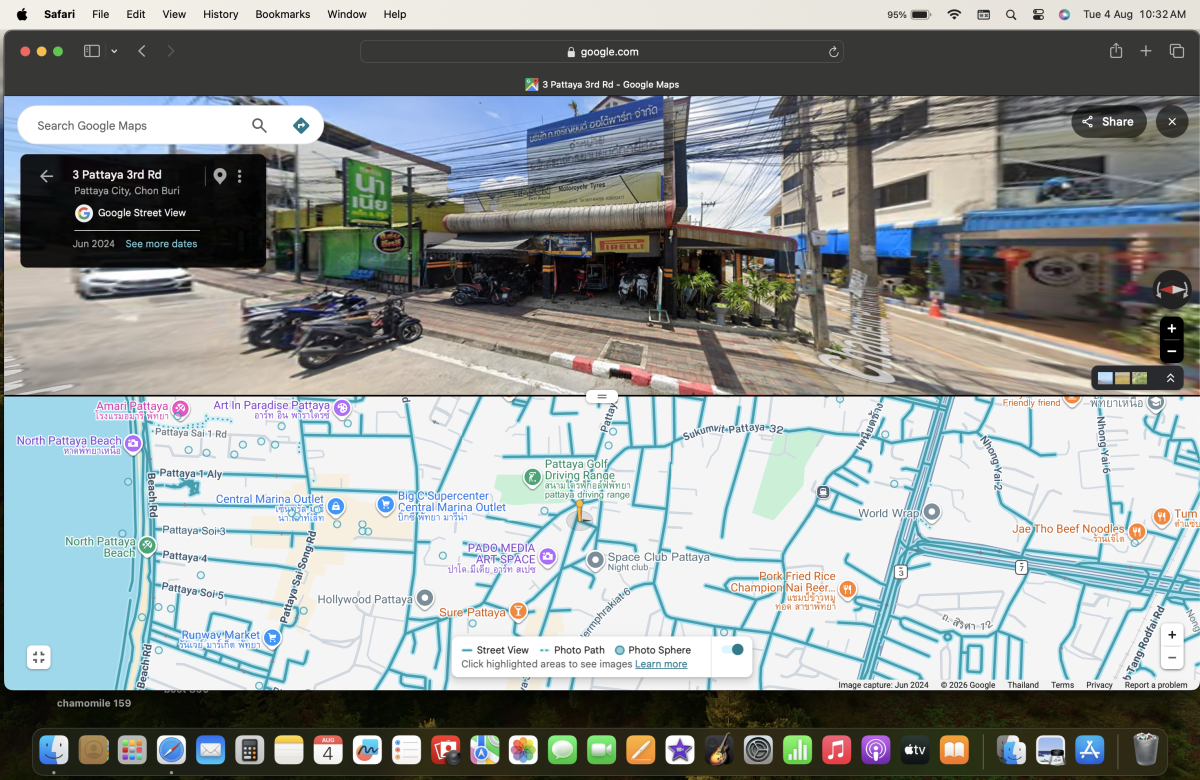Open the Learn more link
The height and width of the screenshot is (780, 1200).
661,664
